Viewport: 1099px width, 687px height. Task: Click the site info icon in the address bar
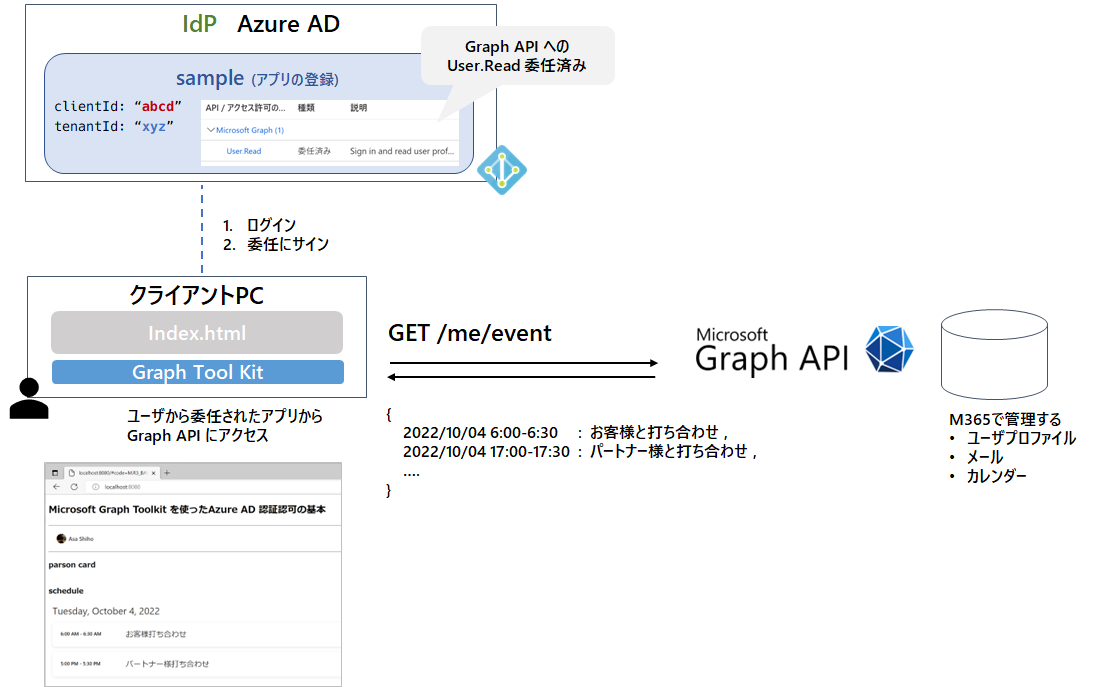(x=95, y=487)
